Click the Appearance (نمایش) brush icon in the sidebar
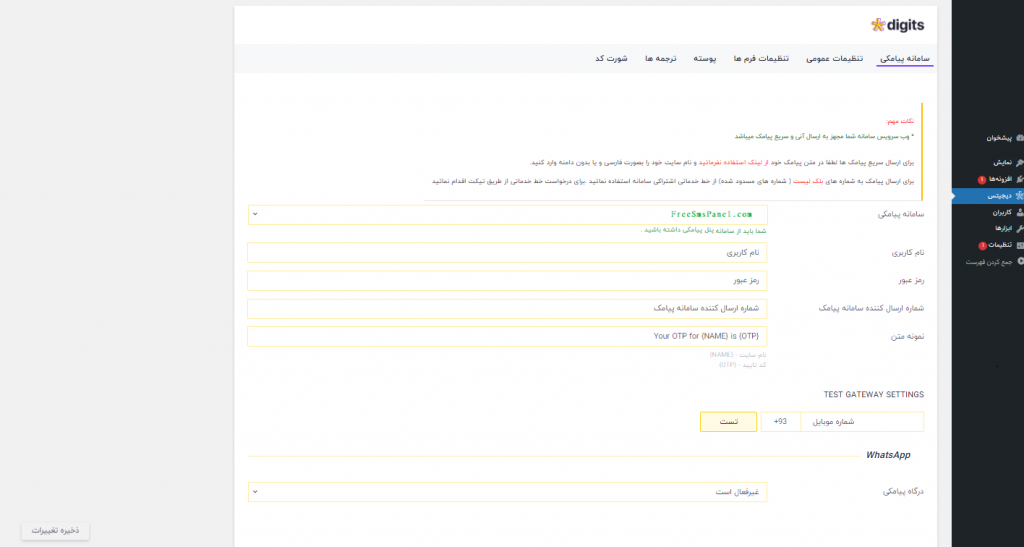 pyautogui.click(x=1019, y=162)
